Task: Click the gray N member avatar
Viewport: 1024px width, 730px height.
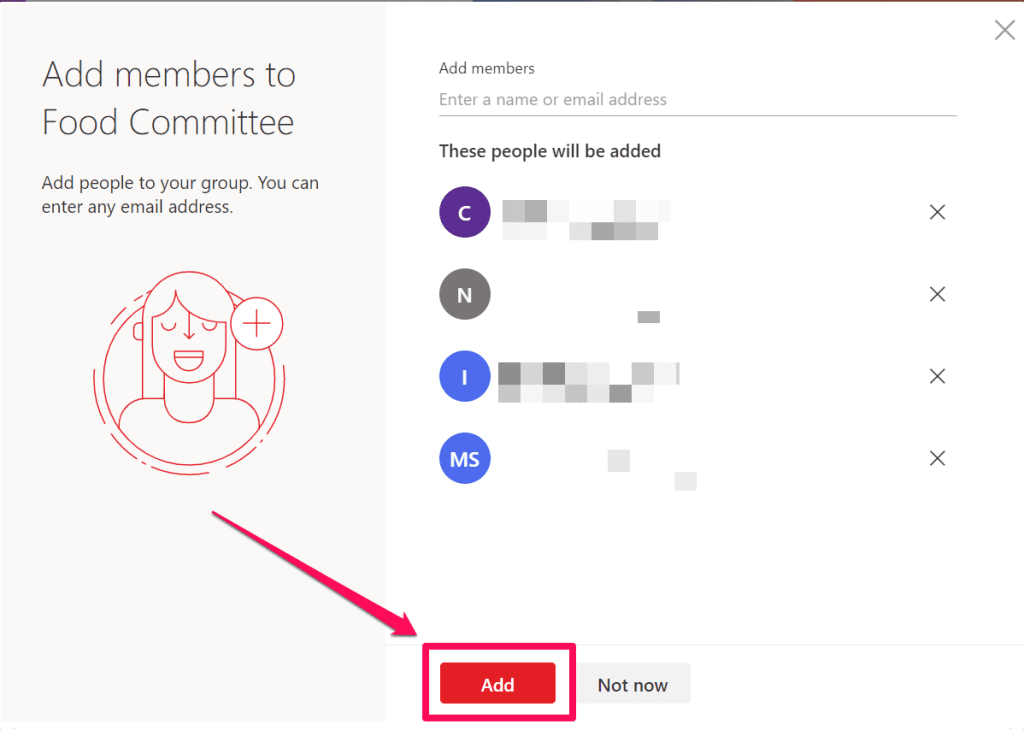Action: pyautogui.click(x=465, y=294)
